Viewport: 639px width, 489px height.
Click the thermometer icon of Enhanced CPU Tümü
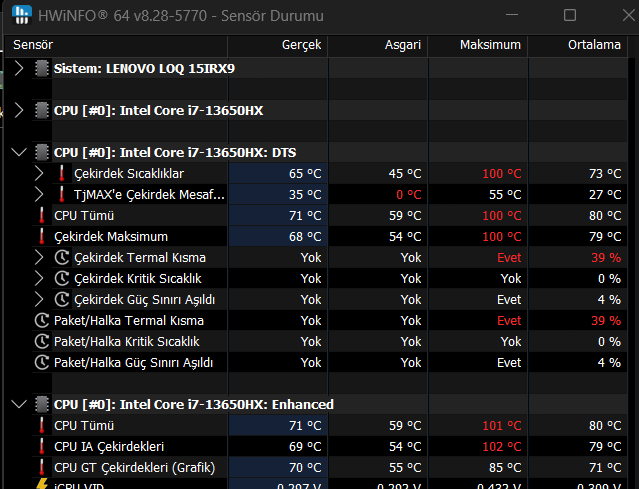pos(42,425)
